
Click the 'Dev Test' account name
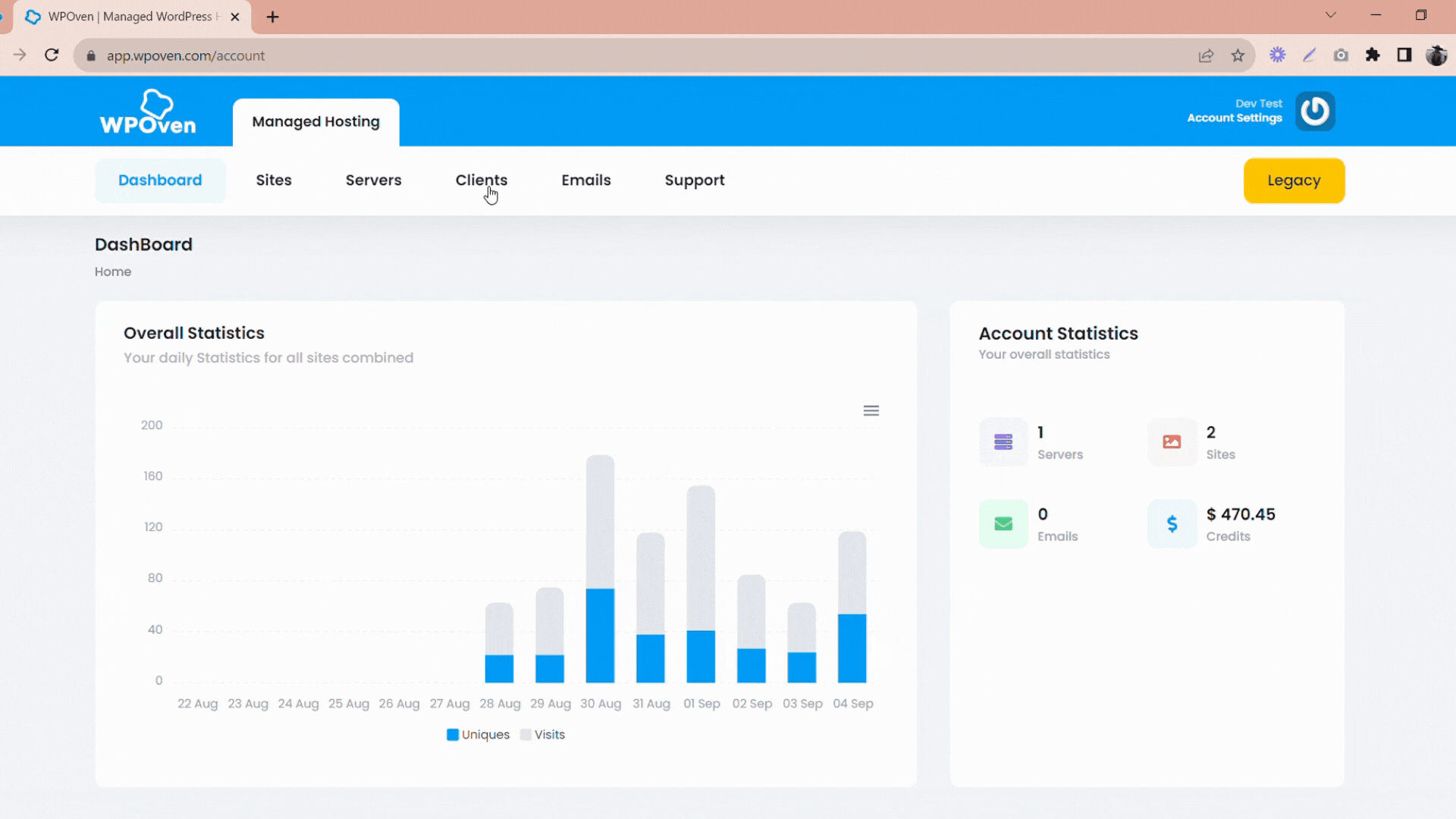tap(1259, 104)
